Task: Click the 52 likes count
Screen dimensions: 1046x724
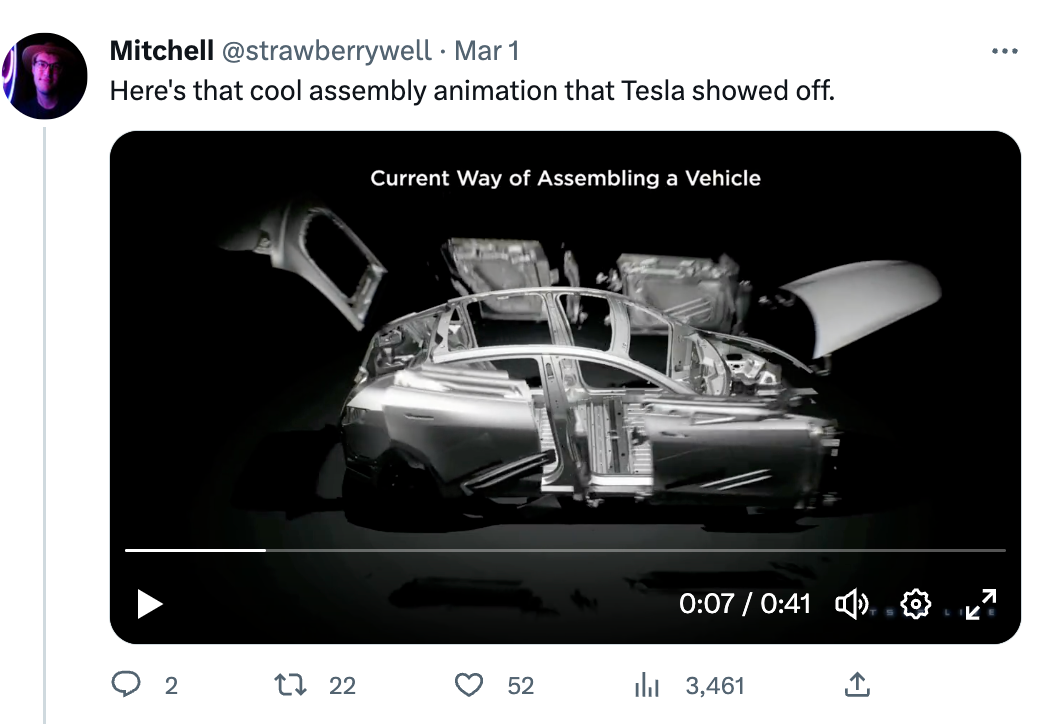Action: click(x=518, y=686)
